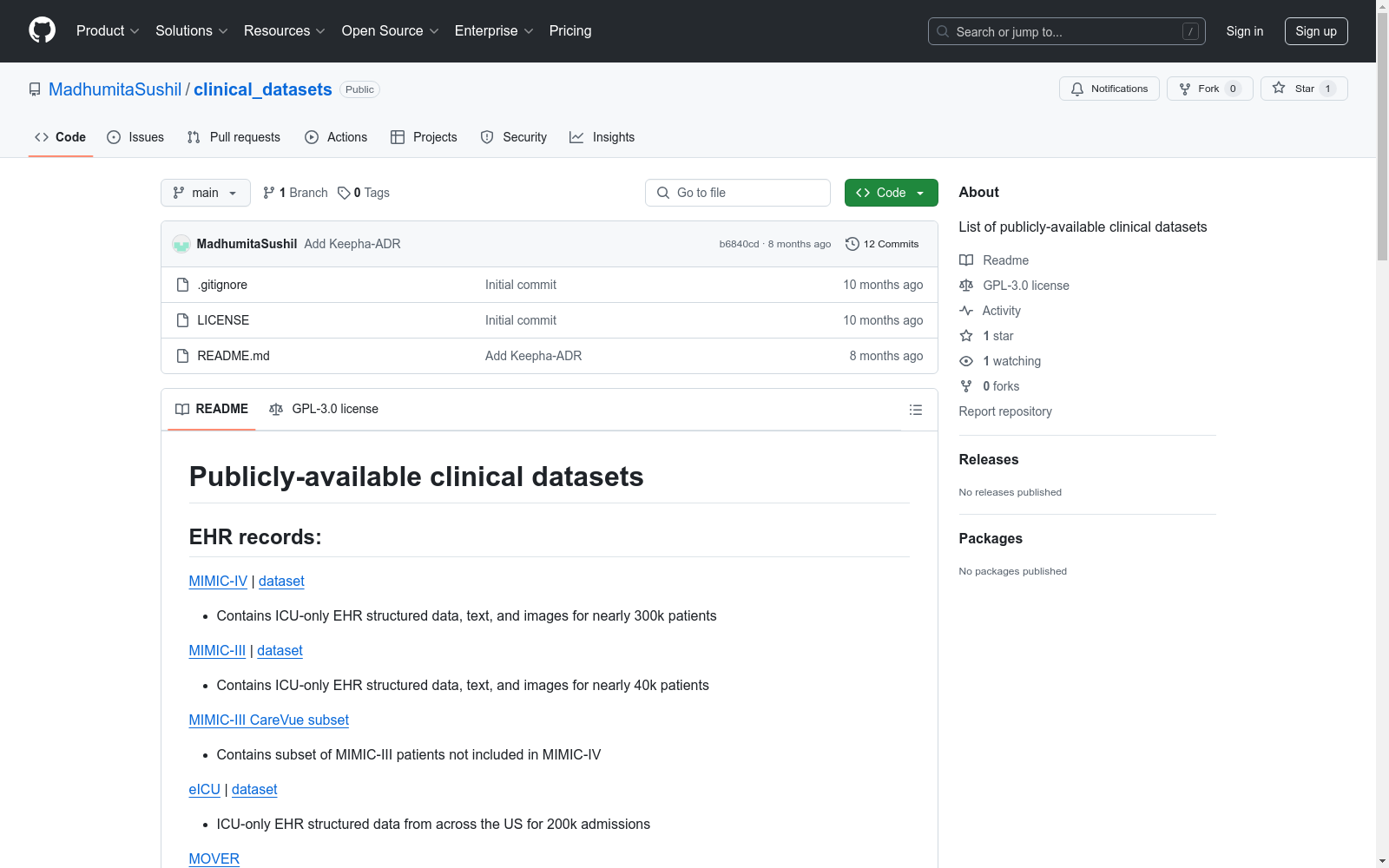The width and height of the screenshot is (1389, 868).
Task: Switch to the Actions tab
Action: click(x=336, y=137)
